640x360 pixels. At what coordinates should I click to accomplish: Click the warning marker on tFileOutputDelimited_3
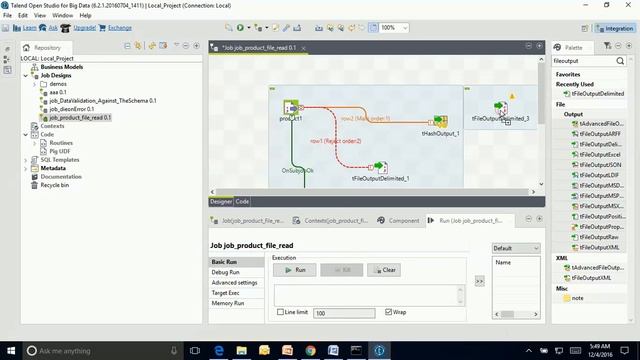512,97
